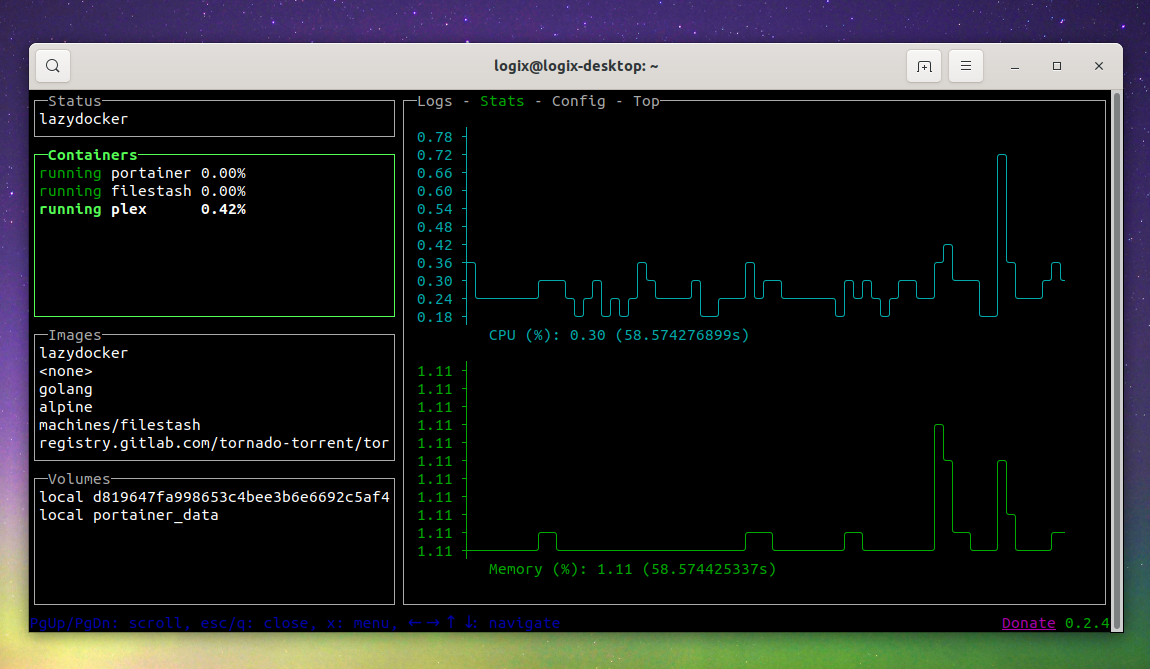Click the window title logix@logix-desktop
Screen dimensions: 1150x669
click(x=576, y=66)
